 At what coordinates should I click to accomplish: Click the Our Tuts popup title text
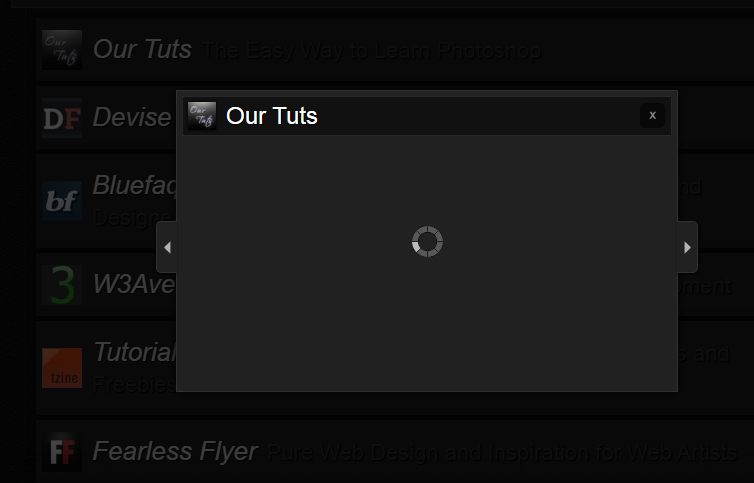coord(272,116)
